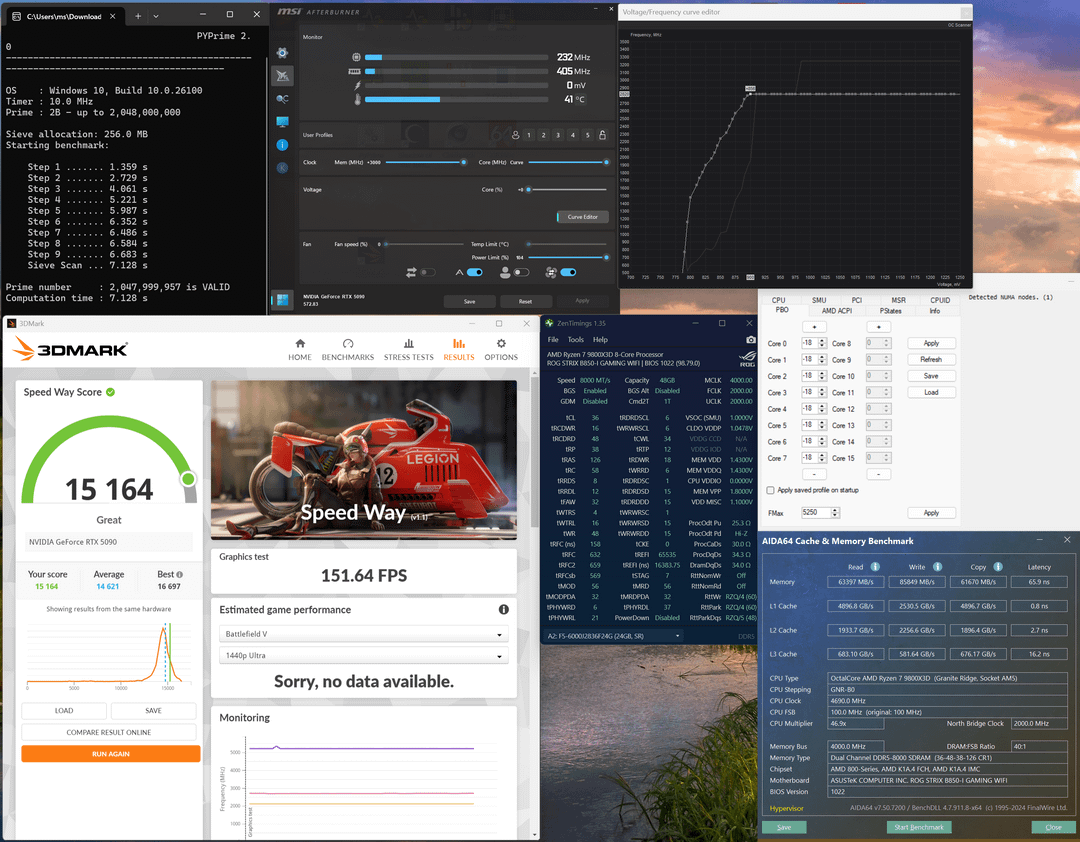
Task: Click Start Benchmark in AIDA64
Action: pyautogui.click(x=919, y=828)
